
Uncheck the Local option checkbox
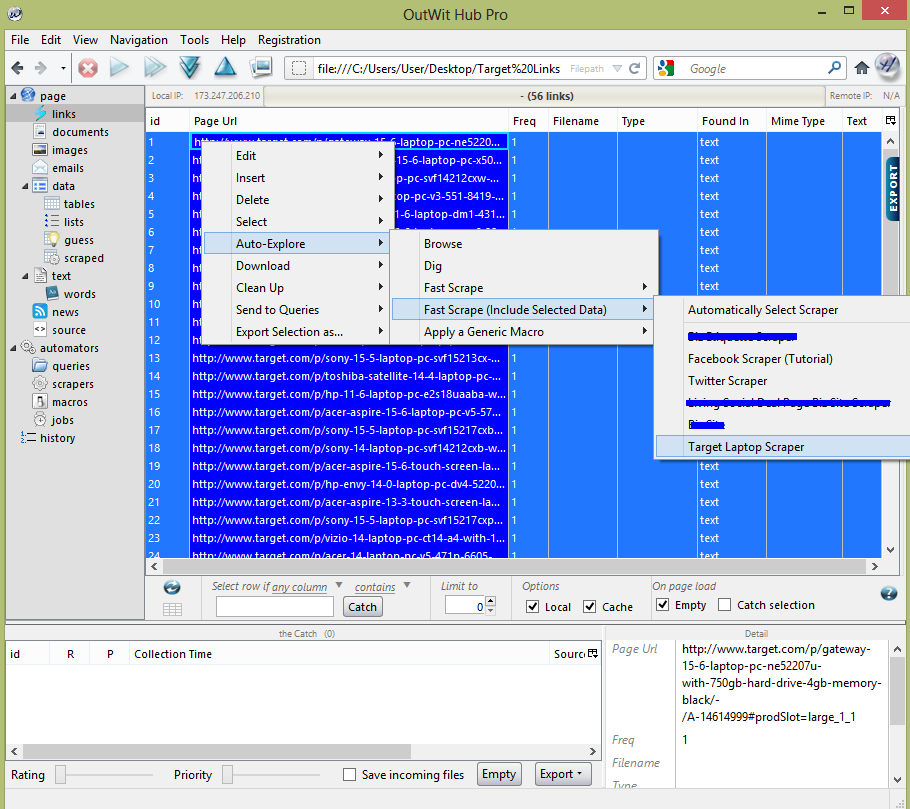pyautogui.click(x=533, y=606)
